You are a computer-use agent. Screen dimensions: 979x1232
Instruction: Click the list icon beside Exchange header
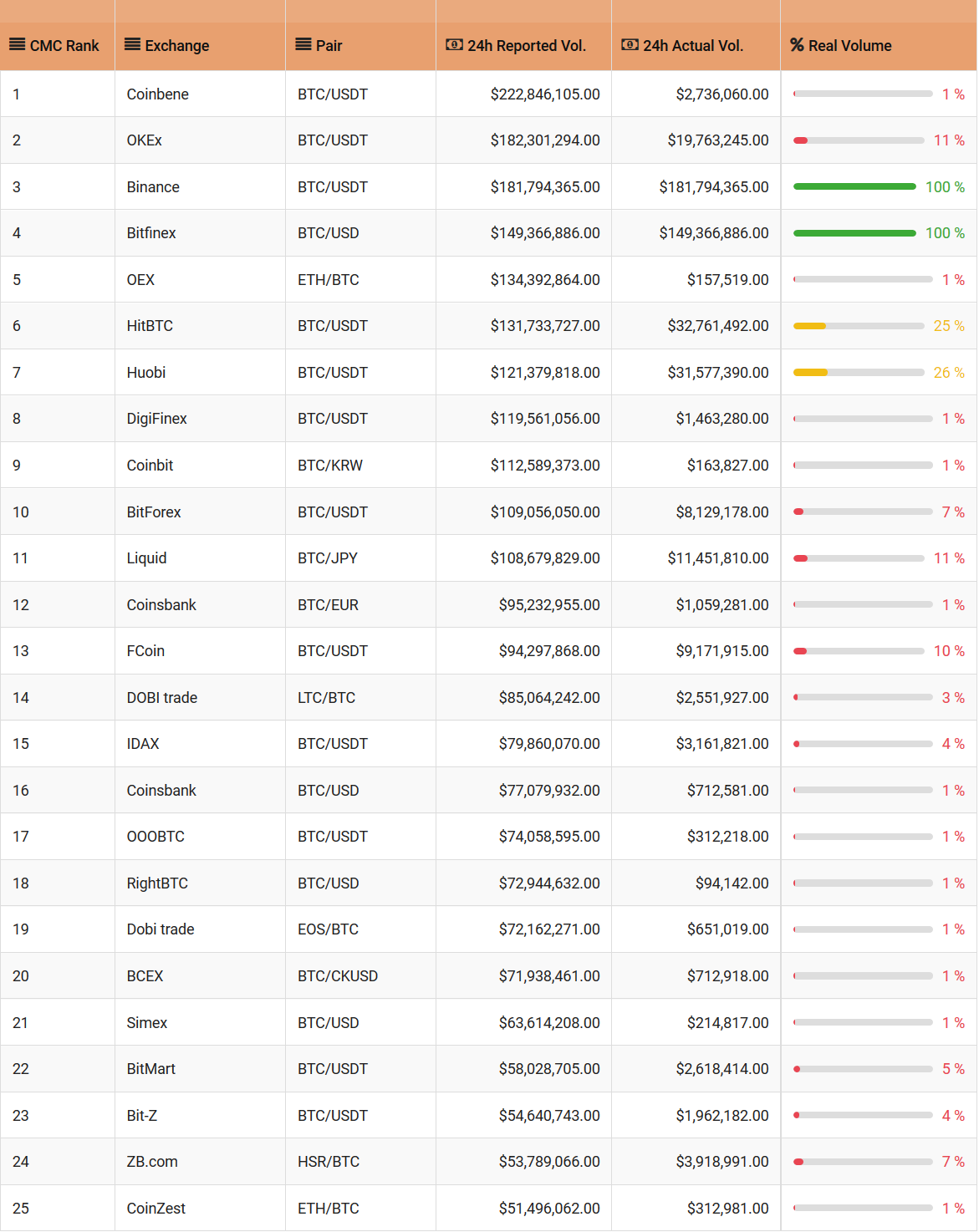[x=132, y=45]
